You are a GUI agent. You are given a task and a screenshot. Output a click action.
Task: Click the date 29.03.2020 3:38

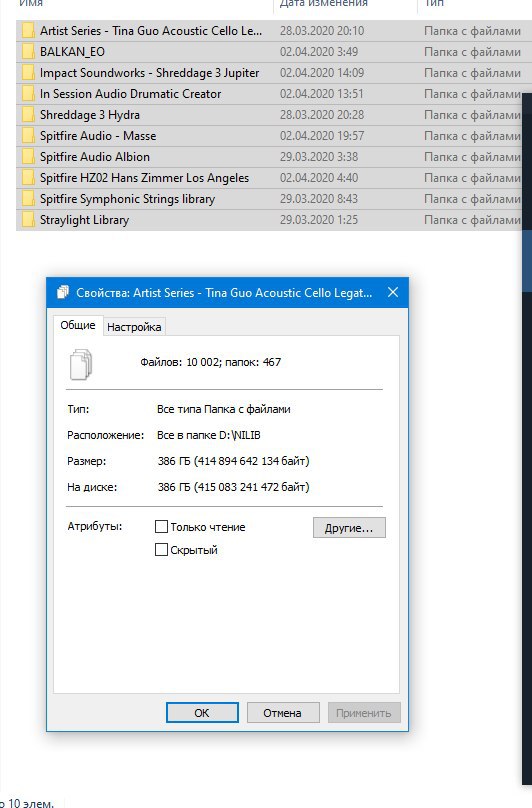319,157
